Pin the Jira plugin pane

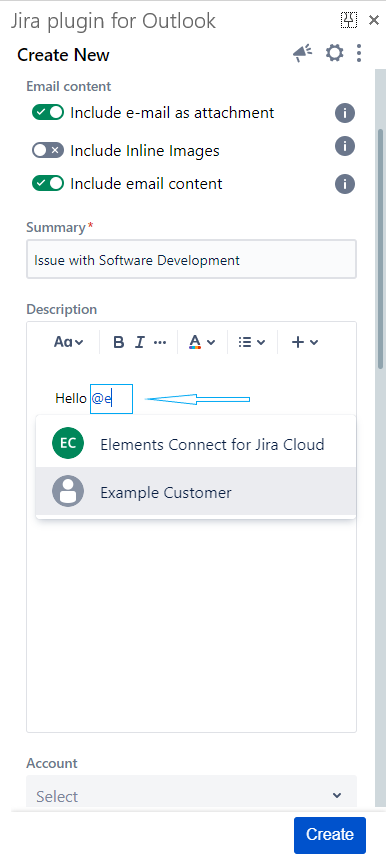pyautogui.click(x=349, y=20)
